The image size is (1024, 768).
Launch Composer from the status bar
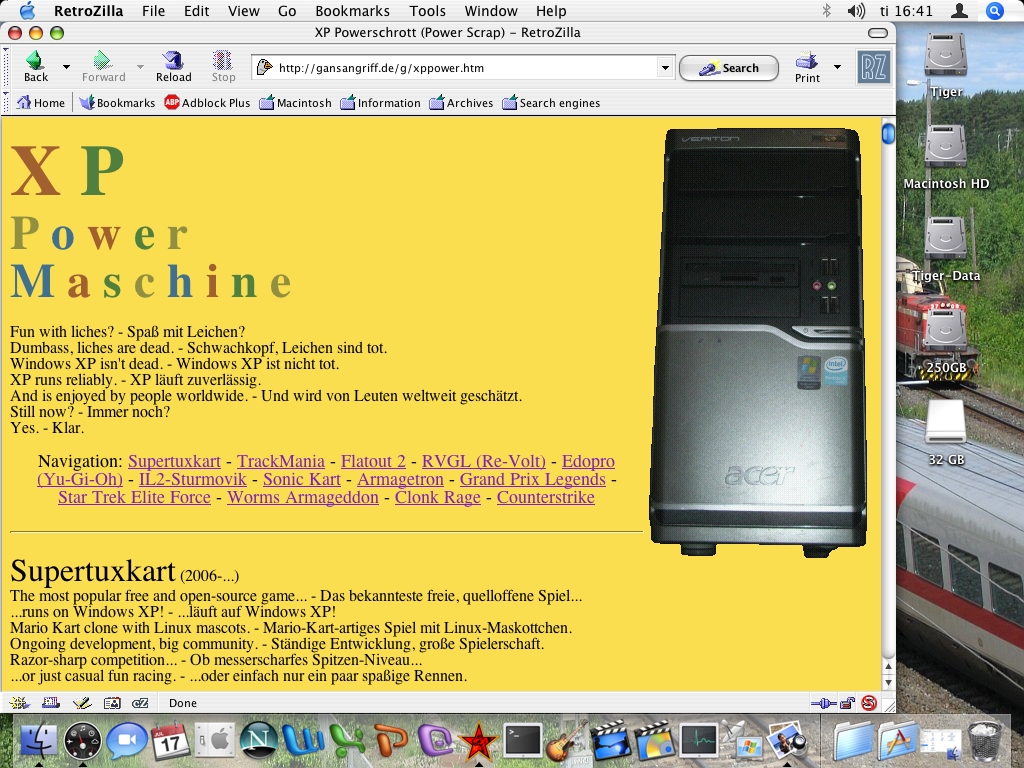click(83, 703)
